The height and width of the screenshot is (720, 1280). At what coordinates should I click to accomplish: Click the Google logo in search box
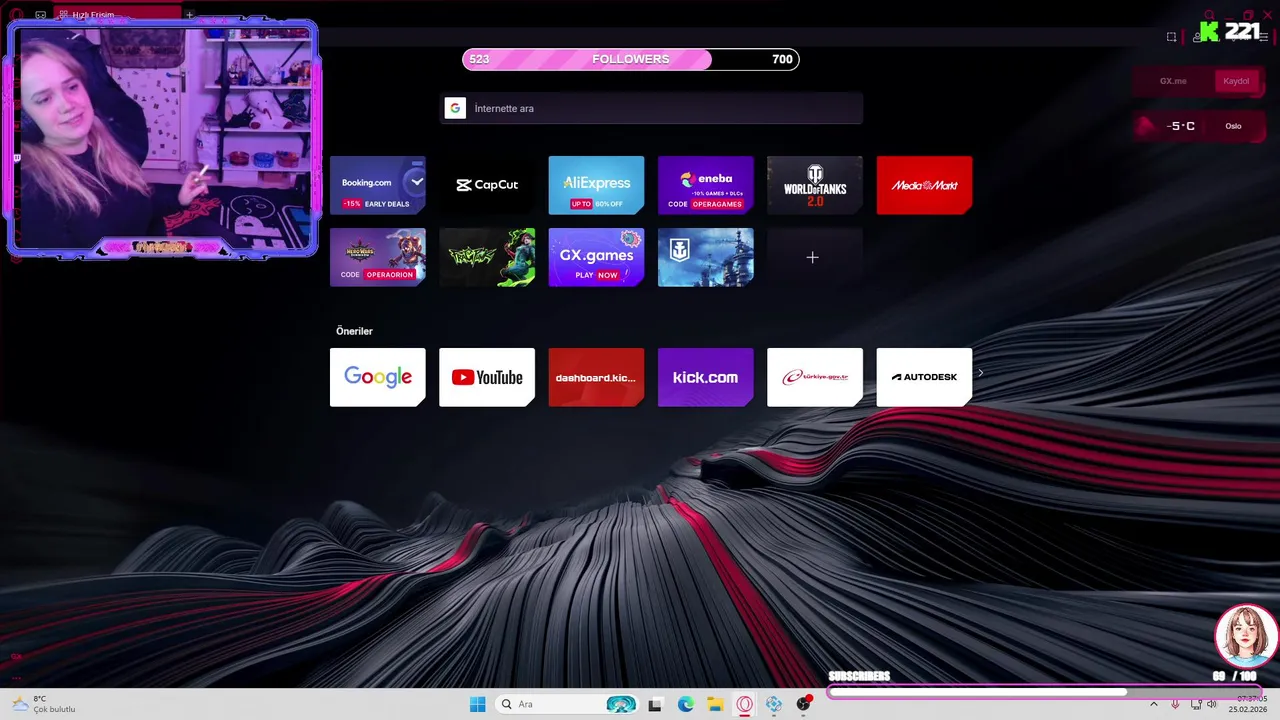(456, 108)
